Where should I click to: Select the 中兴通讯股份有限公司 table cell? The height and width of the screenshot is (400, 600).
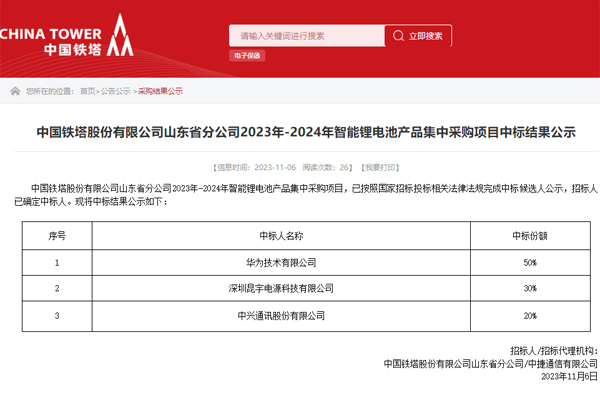click(279, 315)
